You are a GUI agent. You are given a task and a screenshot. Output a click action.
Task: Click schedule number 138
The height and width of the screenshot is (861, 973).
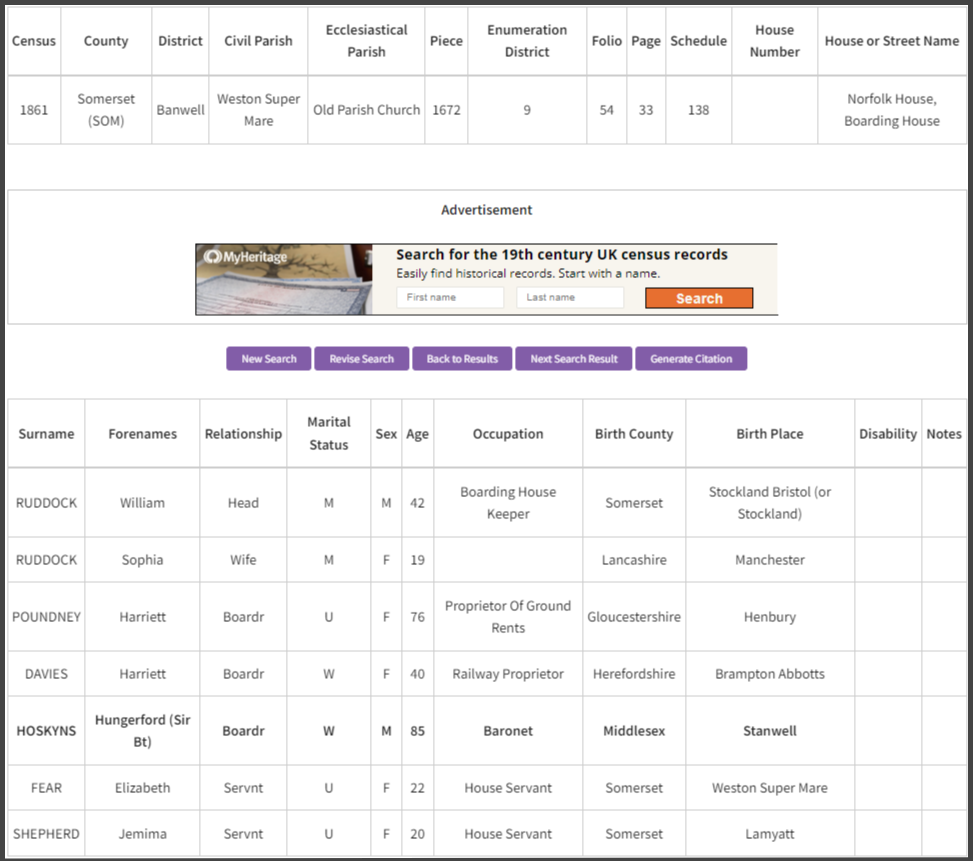(x=698, y=110)
